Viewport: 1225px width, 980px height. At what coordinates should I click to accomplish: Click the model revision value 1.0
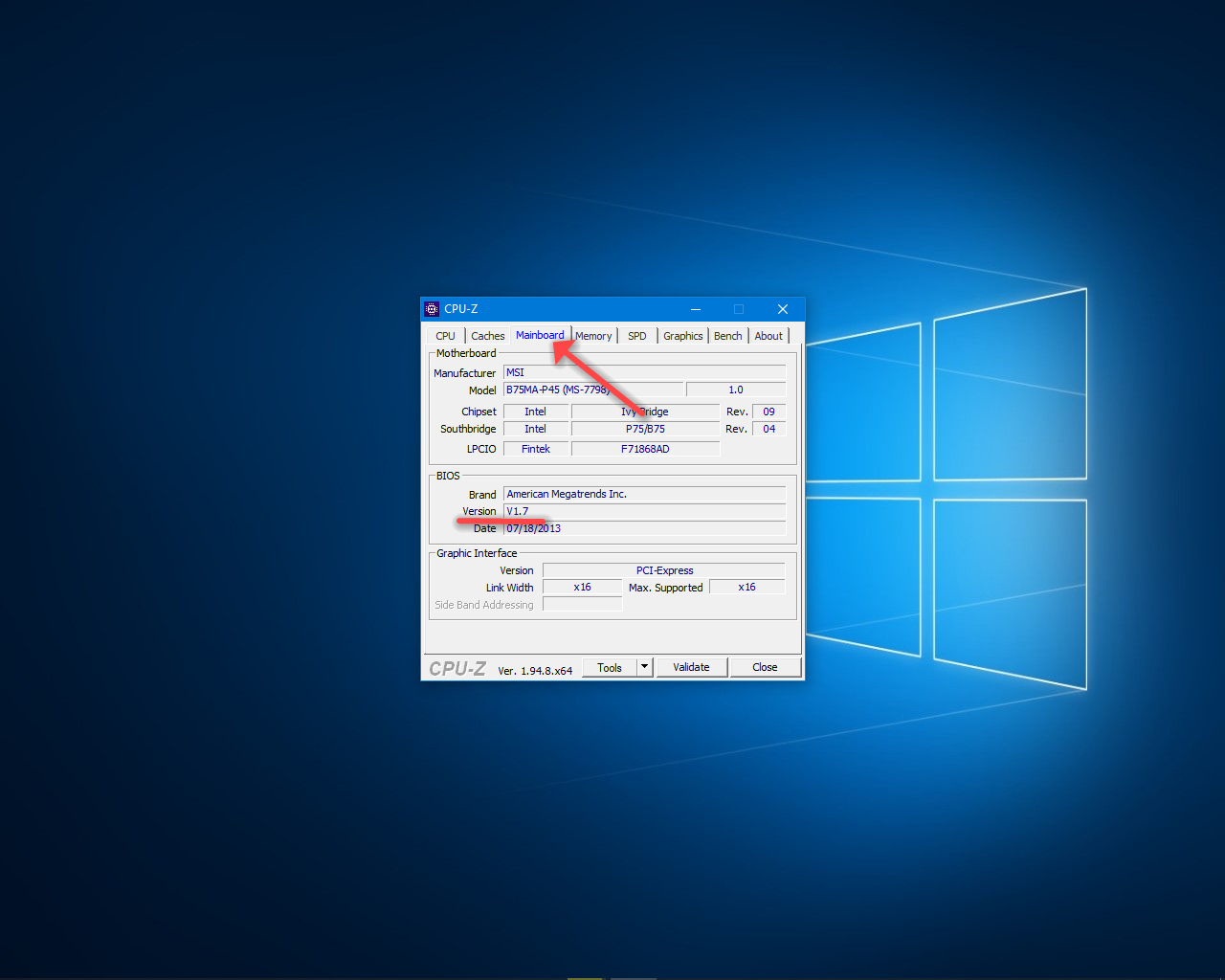pyautogui.click(x=736, y=390)
